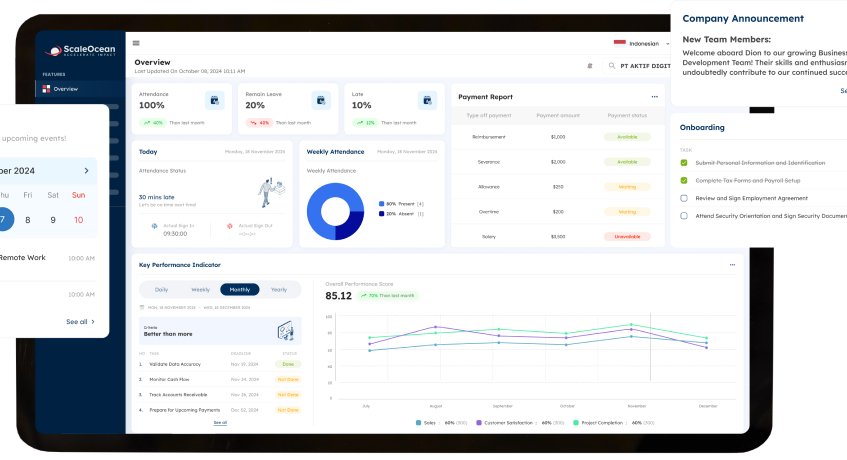Open Payment Report three-dot menu
Viewport: 847px width, 460px height.
[x=655, y=97]
